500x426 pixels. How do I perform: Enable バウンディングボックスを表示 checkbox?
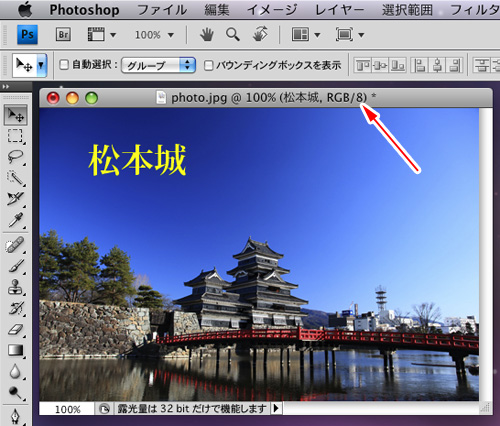[208, 65]
